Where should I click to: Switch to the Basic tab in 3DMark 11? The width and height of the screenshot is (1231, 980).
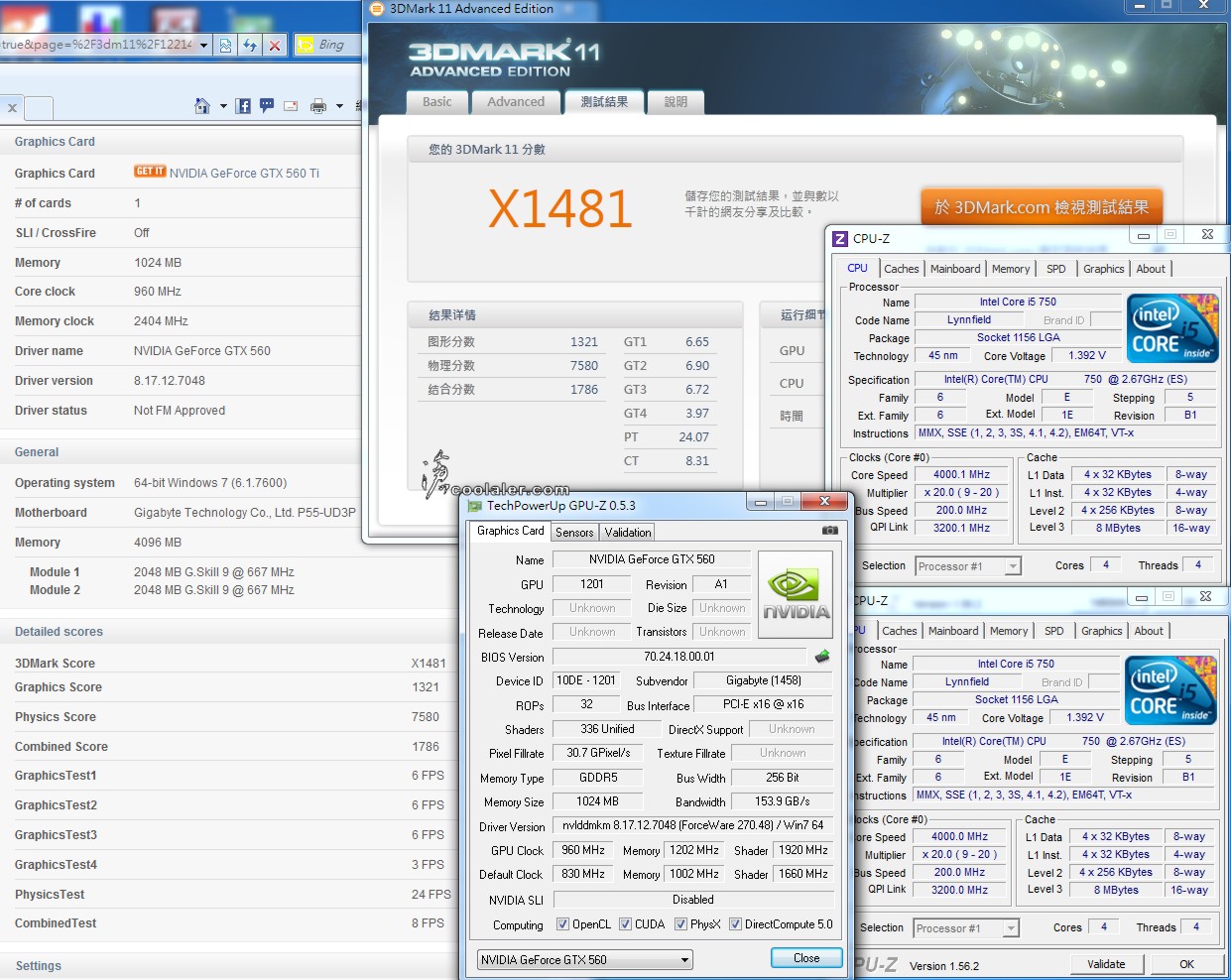pyautogui.click(x=437, y=102)
